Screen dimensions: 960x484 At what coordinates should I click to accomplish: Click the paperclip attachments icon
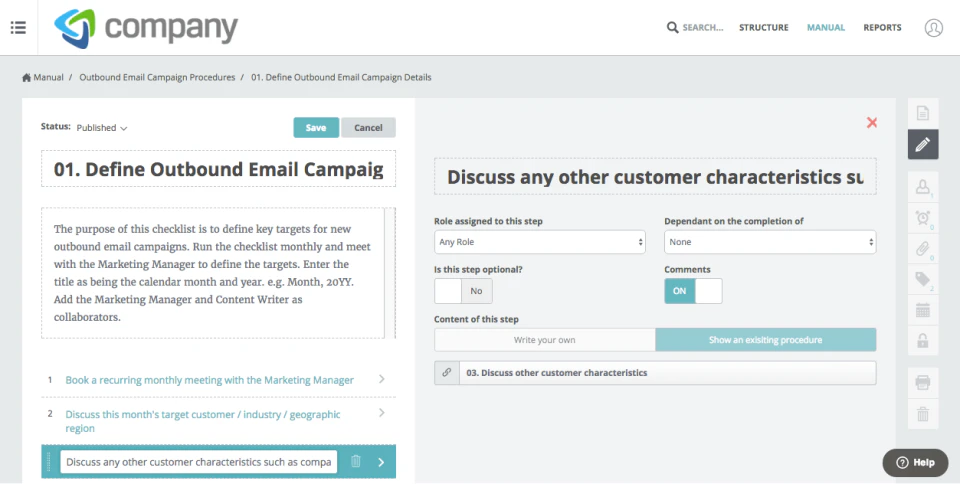[x=923, y=249]
